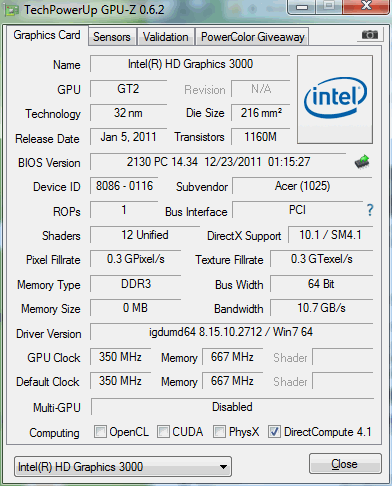Select the Graphics Card tab
The height and width of the screenshot is (486, 392).
pyautogui.click(x=47, y=35)
